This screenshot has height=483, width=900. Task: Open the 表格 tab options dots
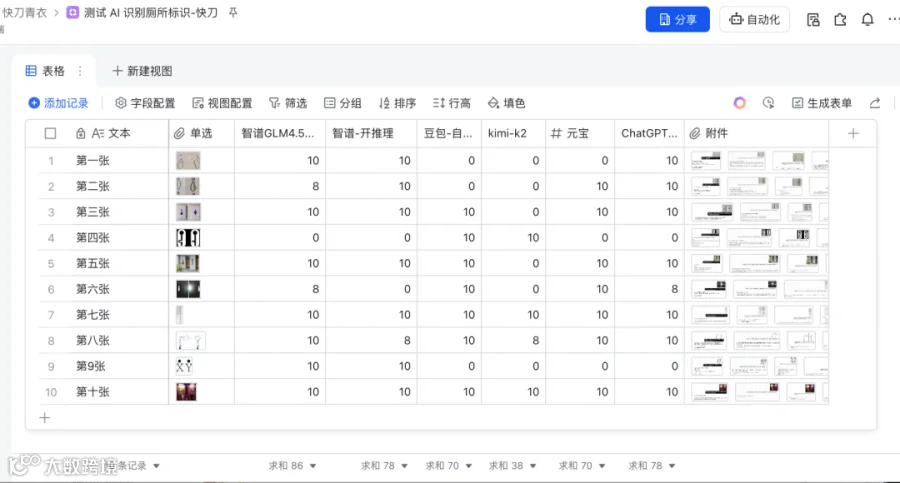point(80,71)
